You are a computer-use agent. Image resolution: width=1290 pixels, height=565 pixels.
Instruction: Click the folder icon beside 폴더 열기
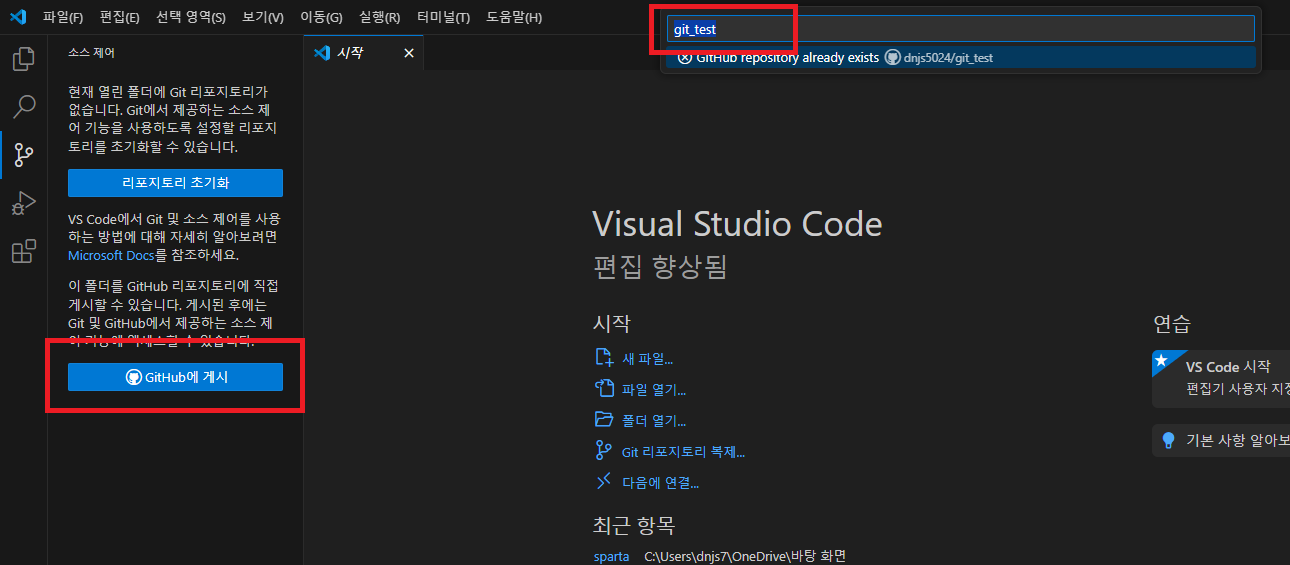[603, 420]
